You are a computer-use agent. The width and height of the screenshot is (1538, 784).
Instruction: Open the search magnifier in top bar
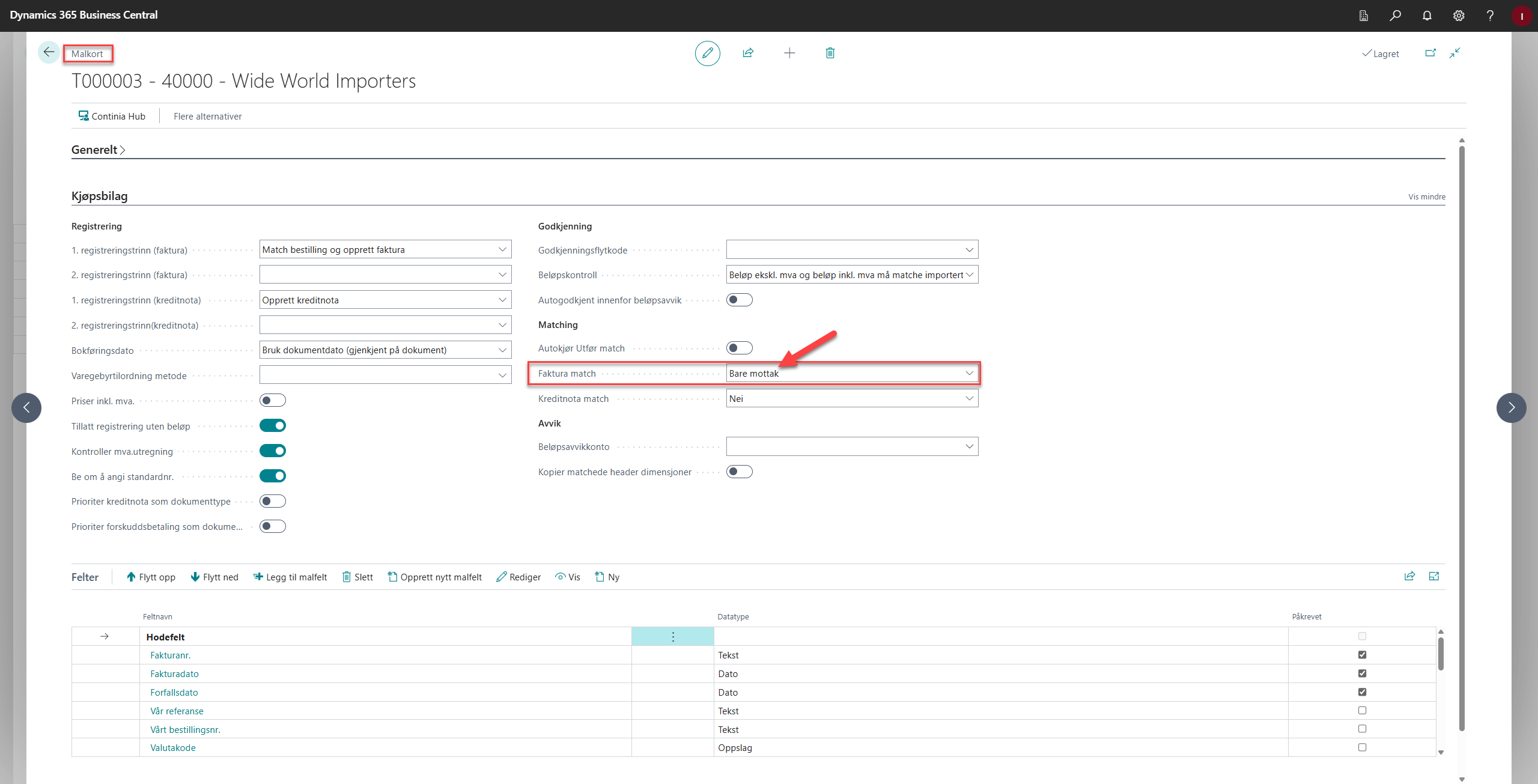(x=1395, y=16)
